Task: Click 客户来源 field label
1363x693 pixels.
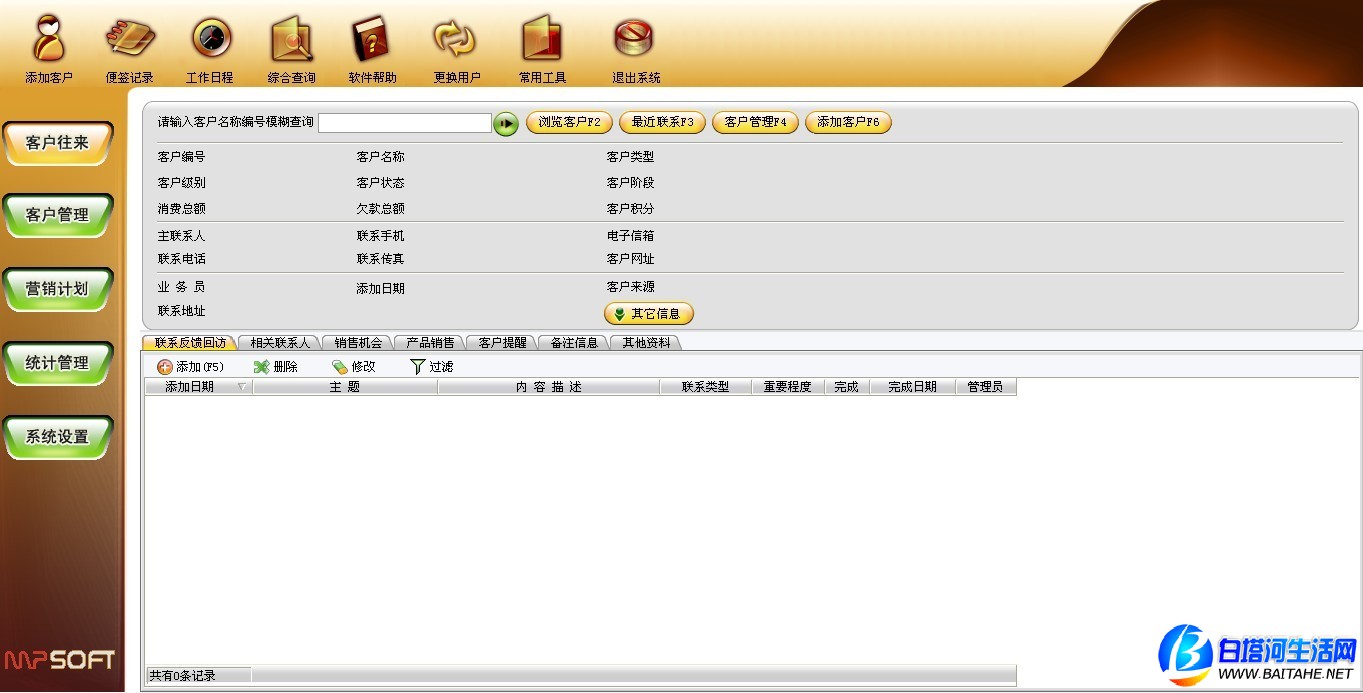Action: pyautogui.click(x=630, y=287)
